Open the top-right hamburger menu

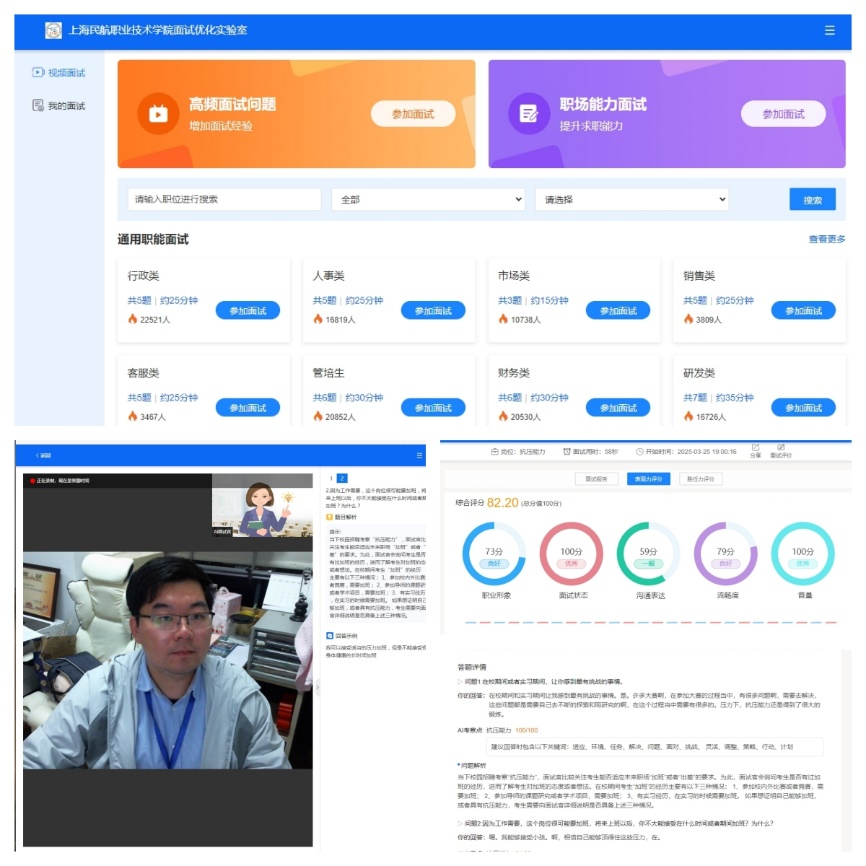pos(829,30)
